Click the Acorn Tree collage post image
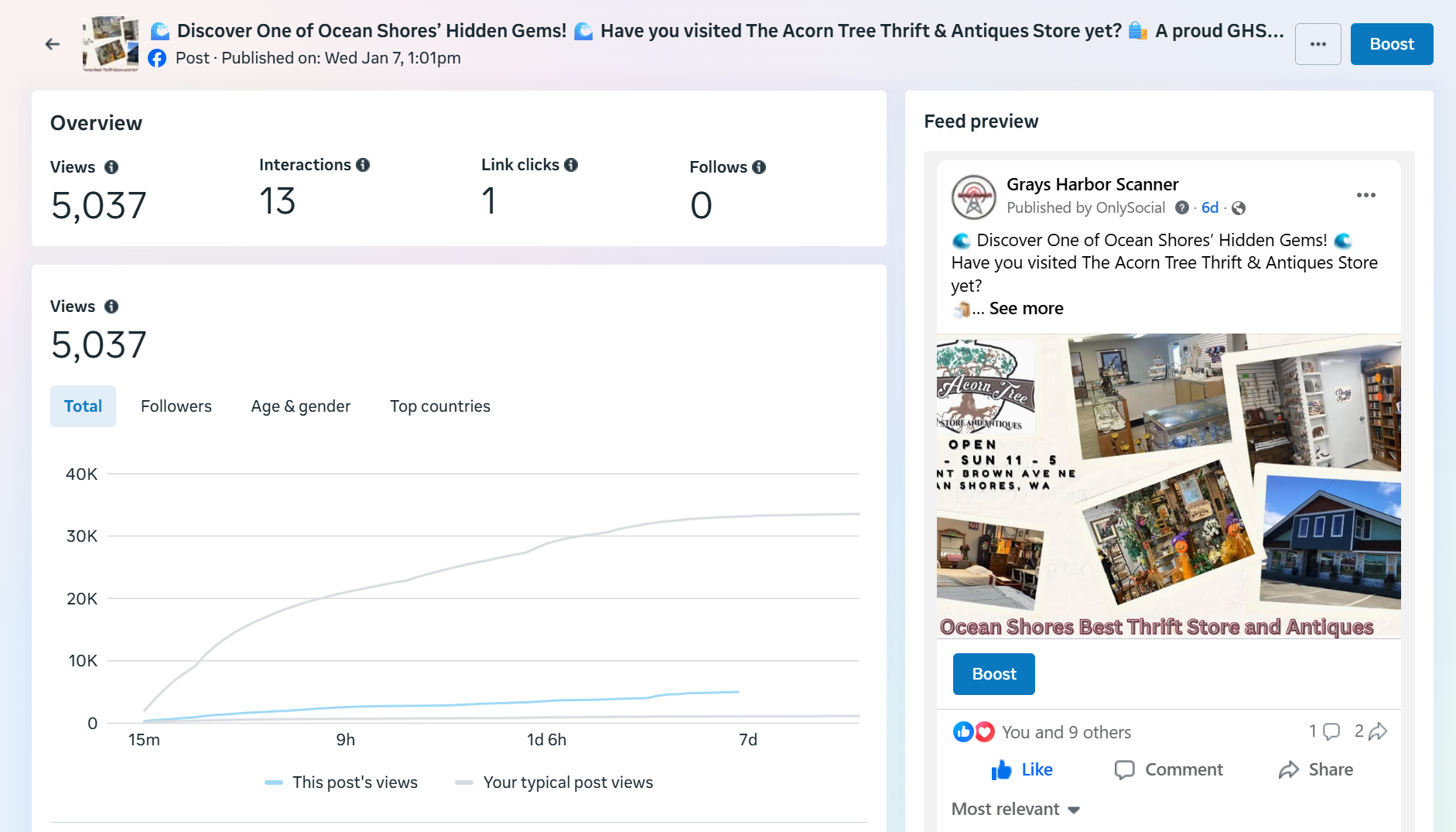Screen dimensions: 1456x832 tap(1168, 485)
